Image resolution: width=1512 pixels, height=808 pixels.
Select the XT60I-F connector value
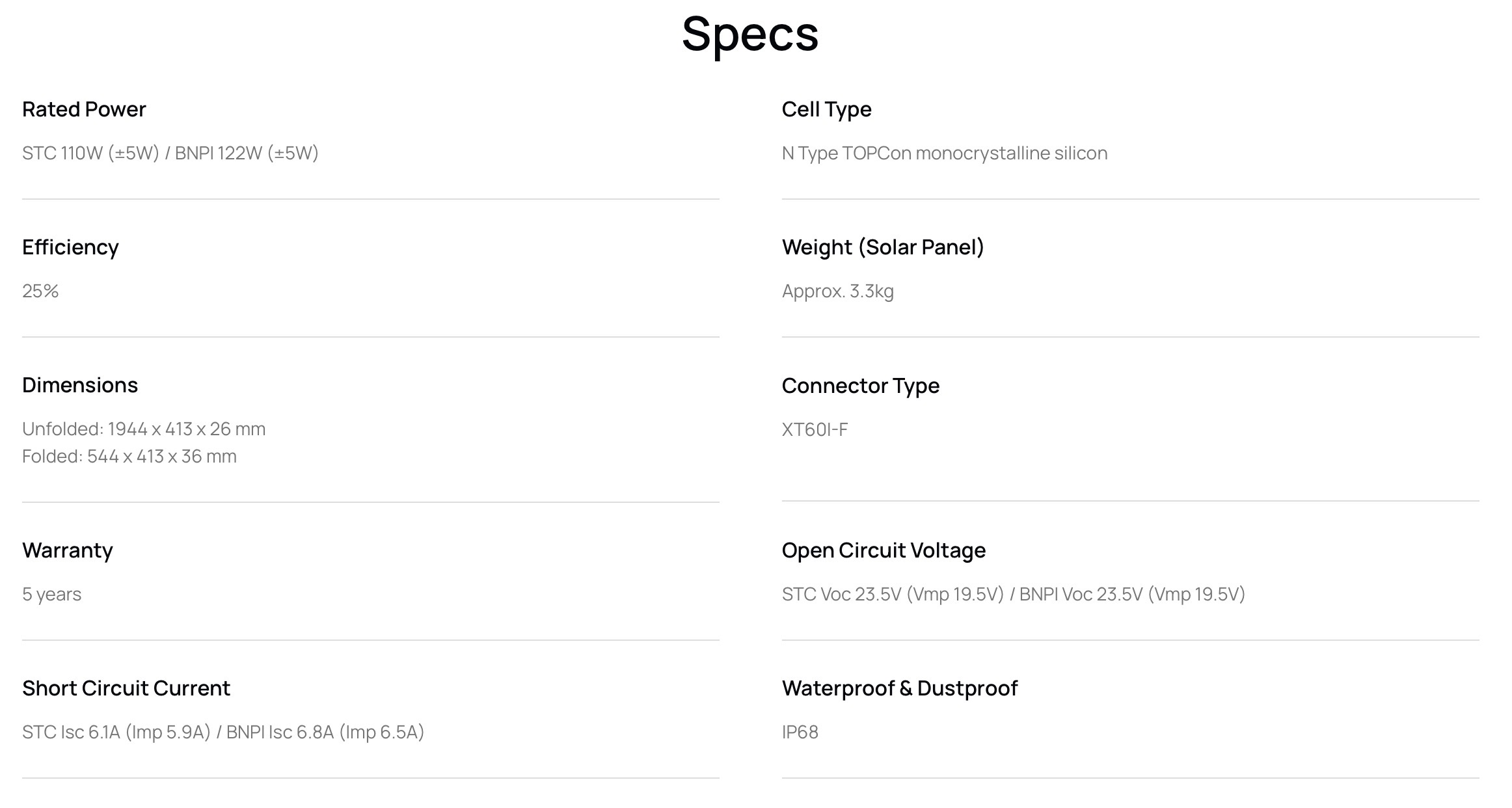point(815,429)
